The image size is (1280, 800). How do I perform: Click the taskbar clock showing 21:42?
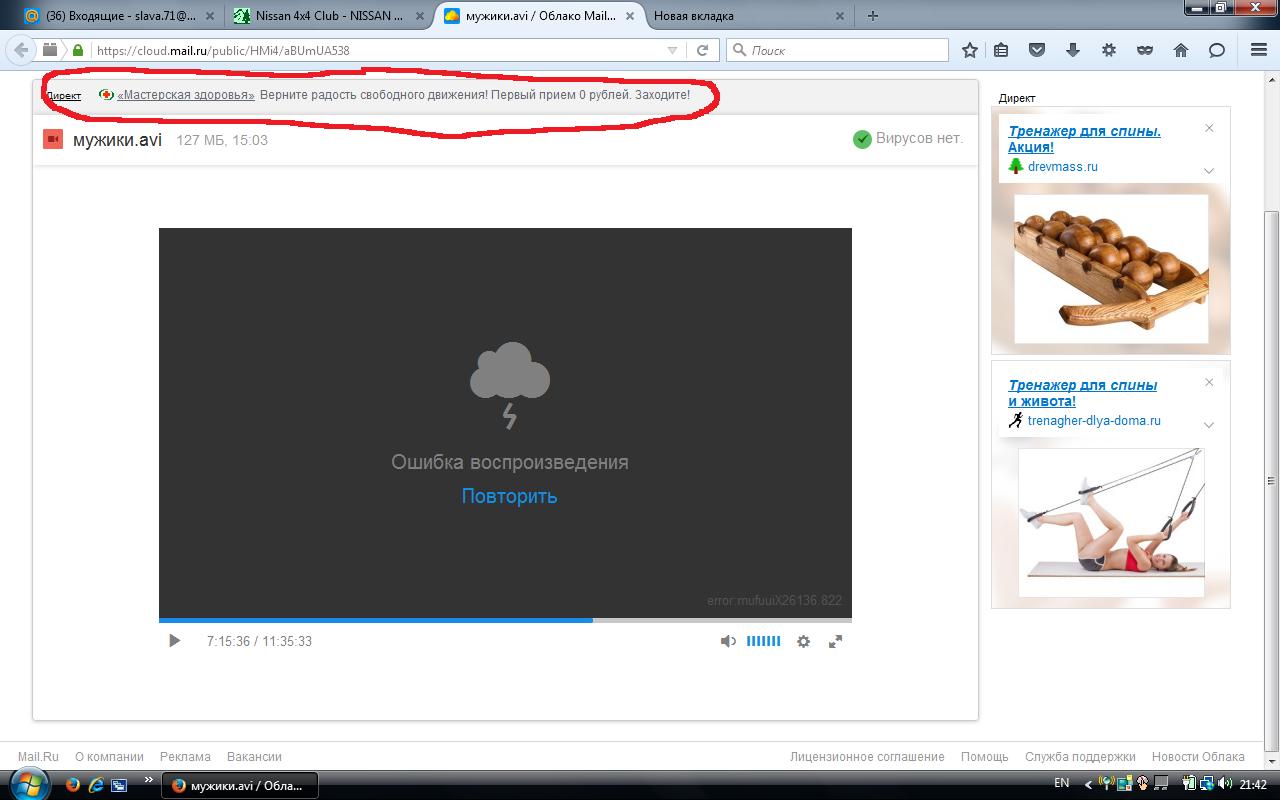pos(1253,785)
